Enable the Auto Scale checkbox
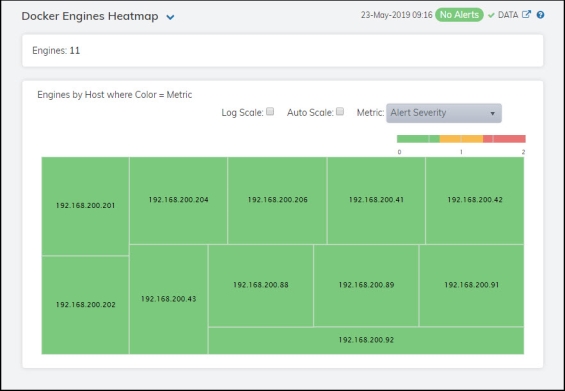 click(x=340, y=112)
